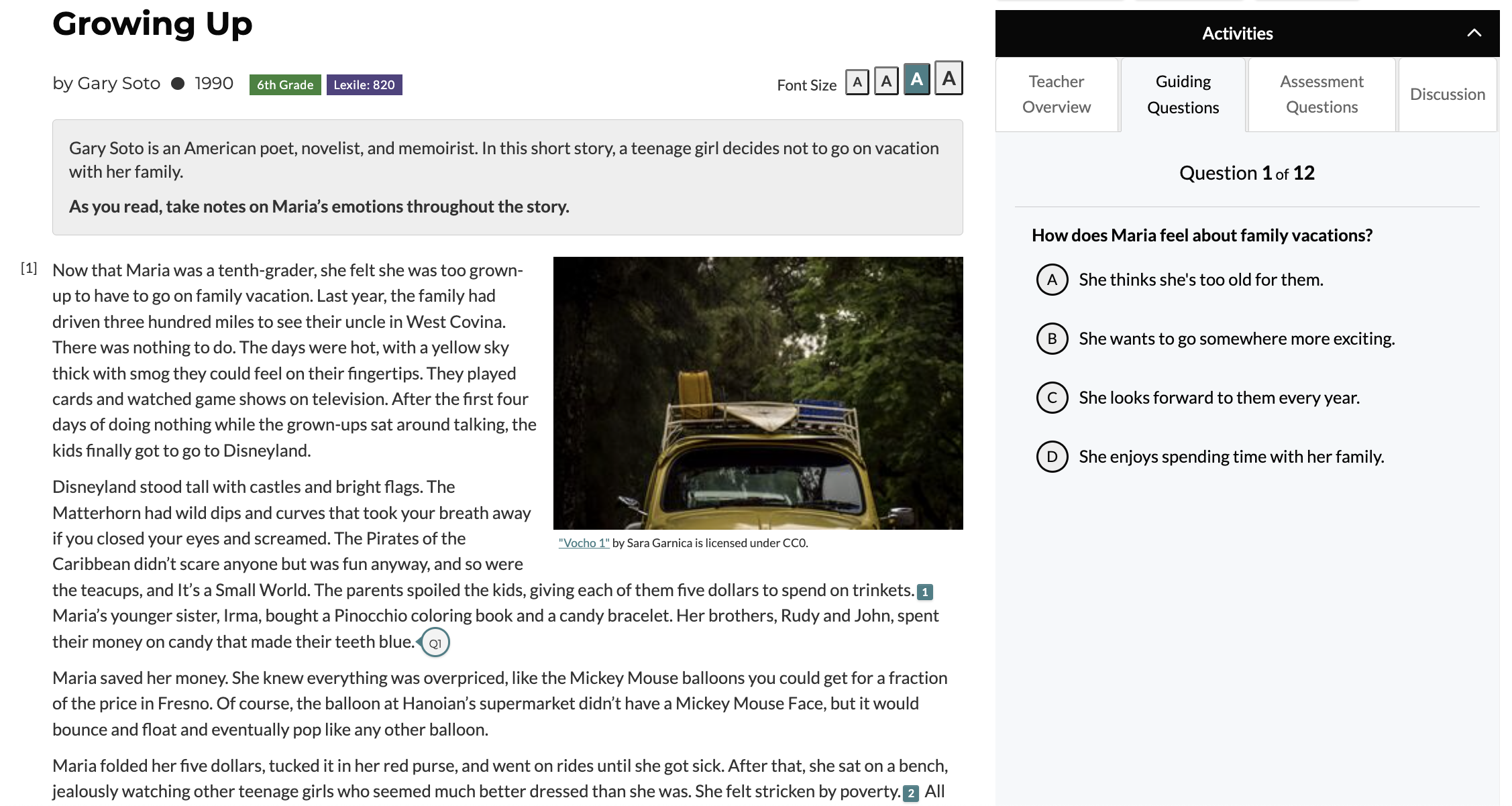Click the yellow car photo
This screenshot has height=806, width=1512.
tap(758, 393)
